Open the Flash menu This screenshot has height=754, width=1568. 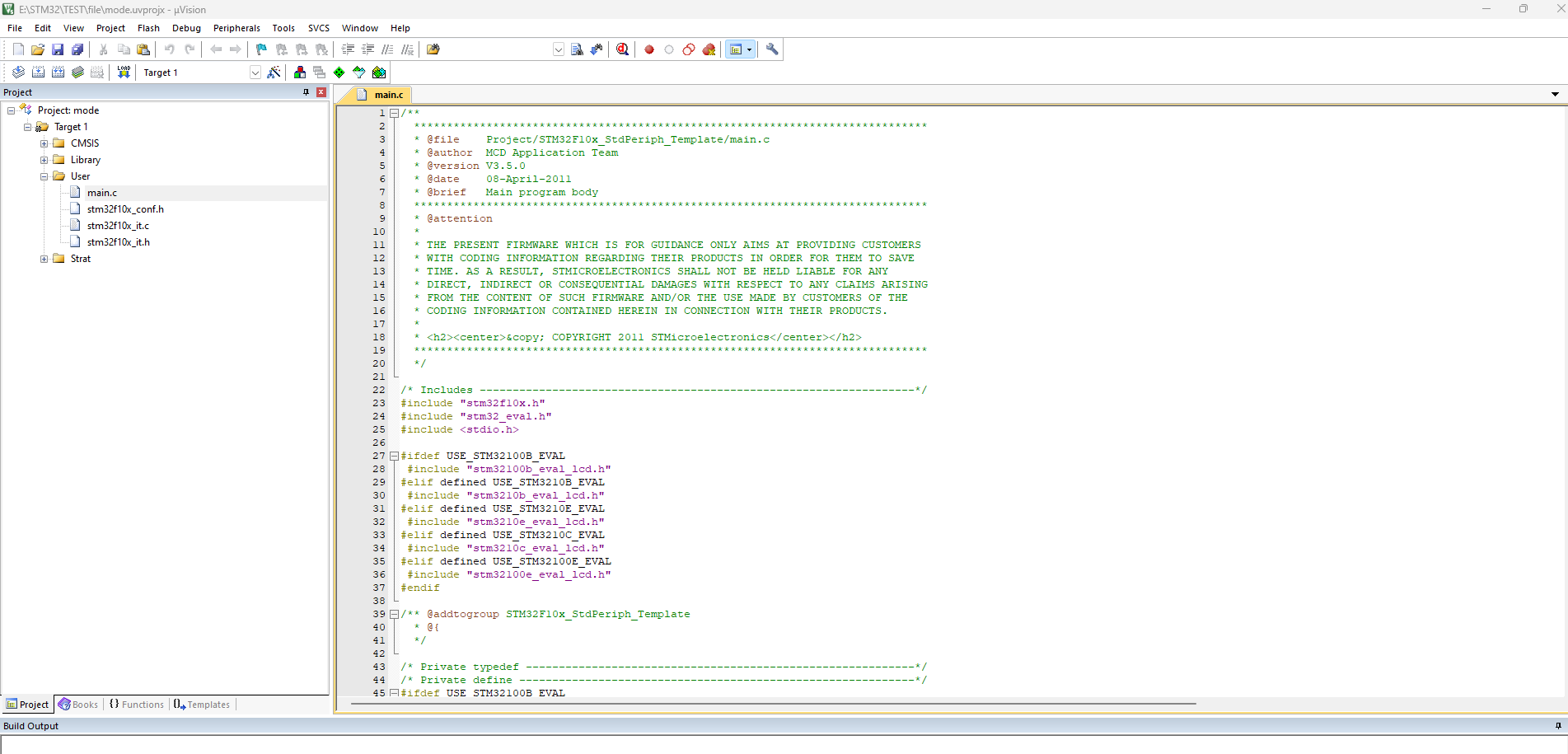pyautogui.click(x=148, y=28)
